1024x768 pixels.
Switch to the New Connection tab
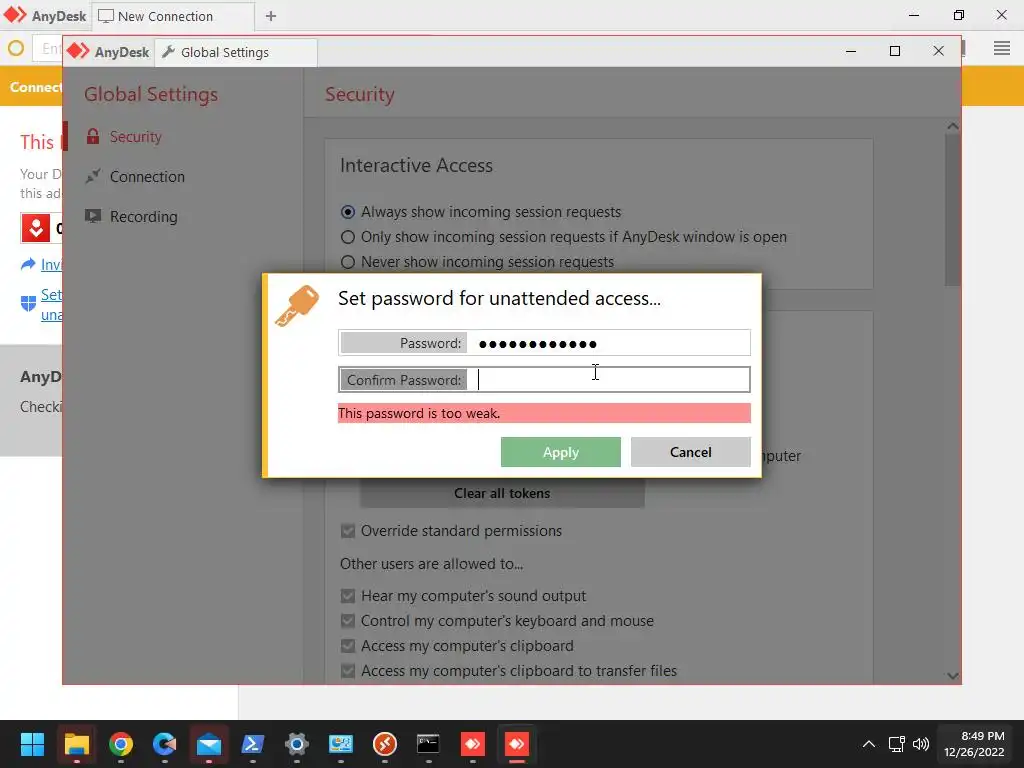(173, 16)
